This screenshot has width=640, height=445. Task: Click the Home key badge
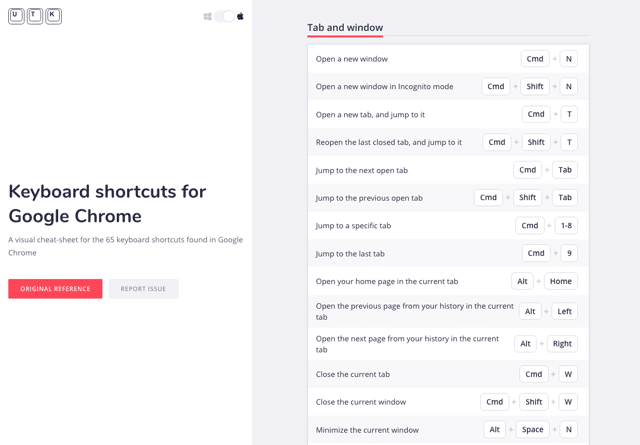(561, 282)
